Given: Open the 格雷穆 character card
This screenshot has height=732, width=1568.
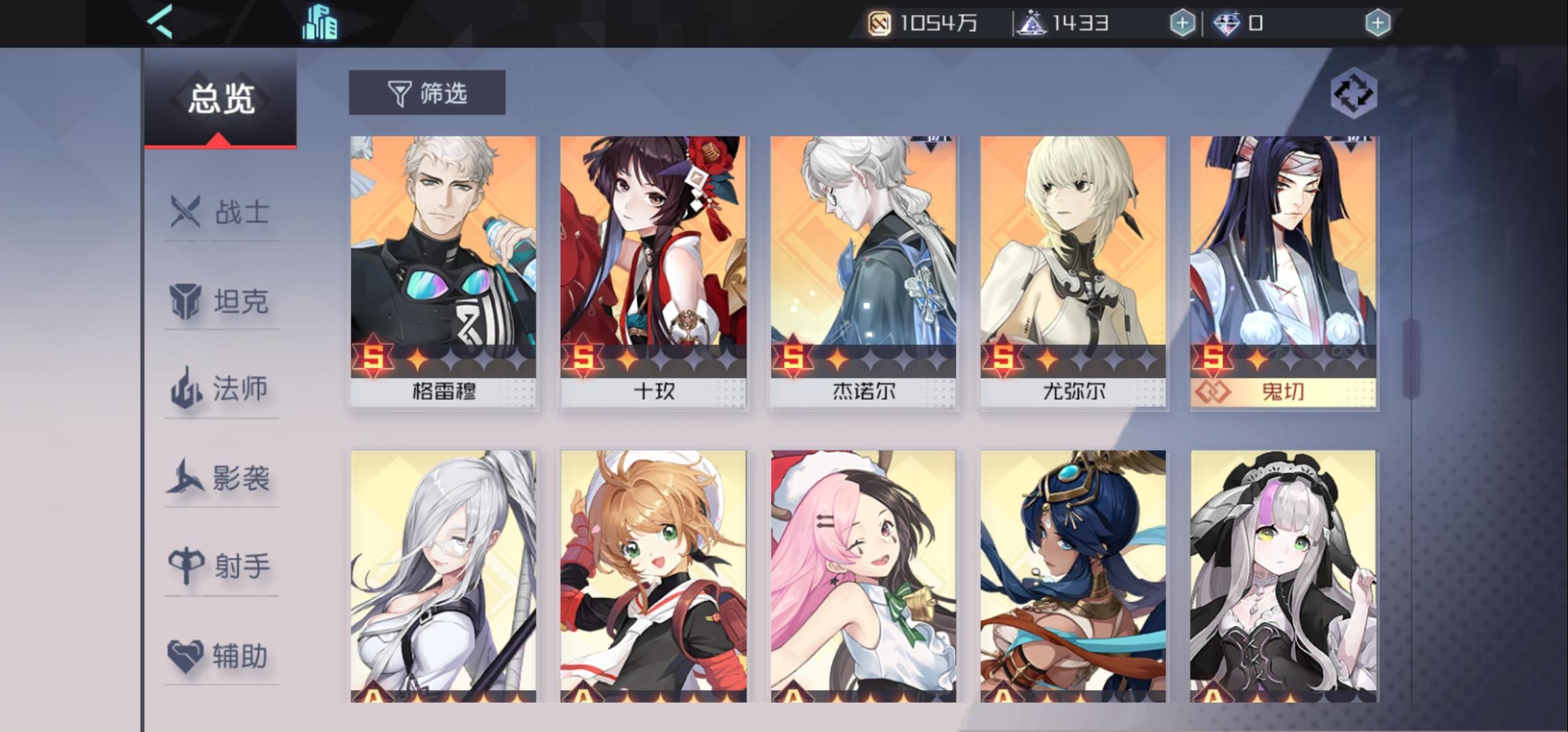Looking at the screenshot, I should click(444, 272).
